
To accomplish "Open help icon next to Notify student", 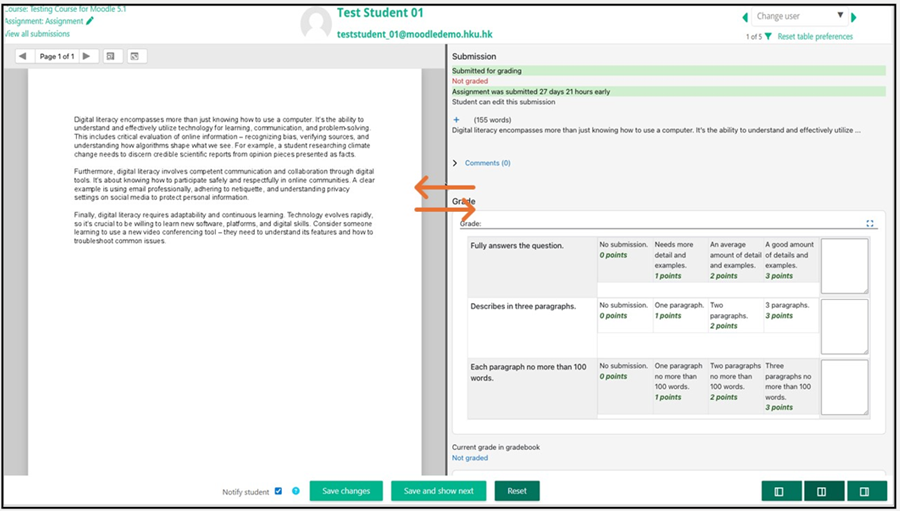I will (295, 491).
